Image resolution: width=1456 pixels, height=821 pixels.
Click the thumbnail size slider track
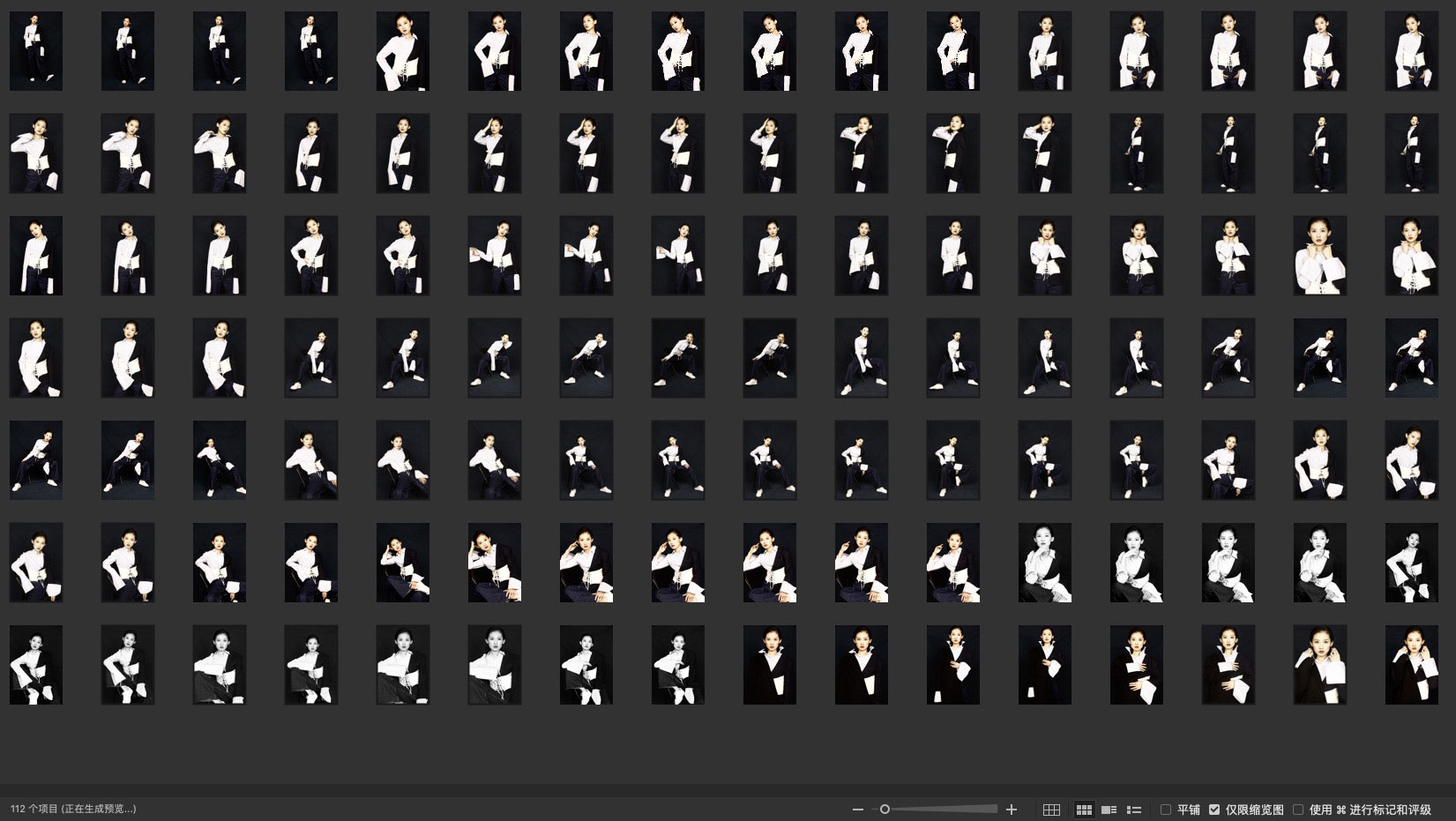[x=944, y=810]
